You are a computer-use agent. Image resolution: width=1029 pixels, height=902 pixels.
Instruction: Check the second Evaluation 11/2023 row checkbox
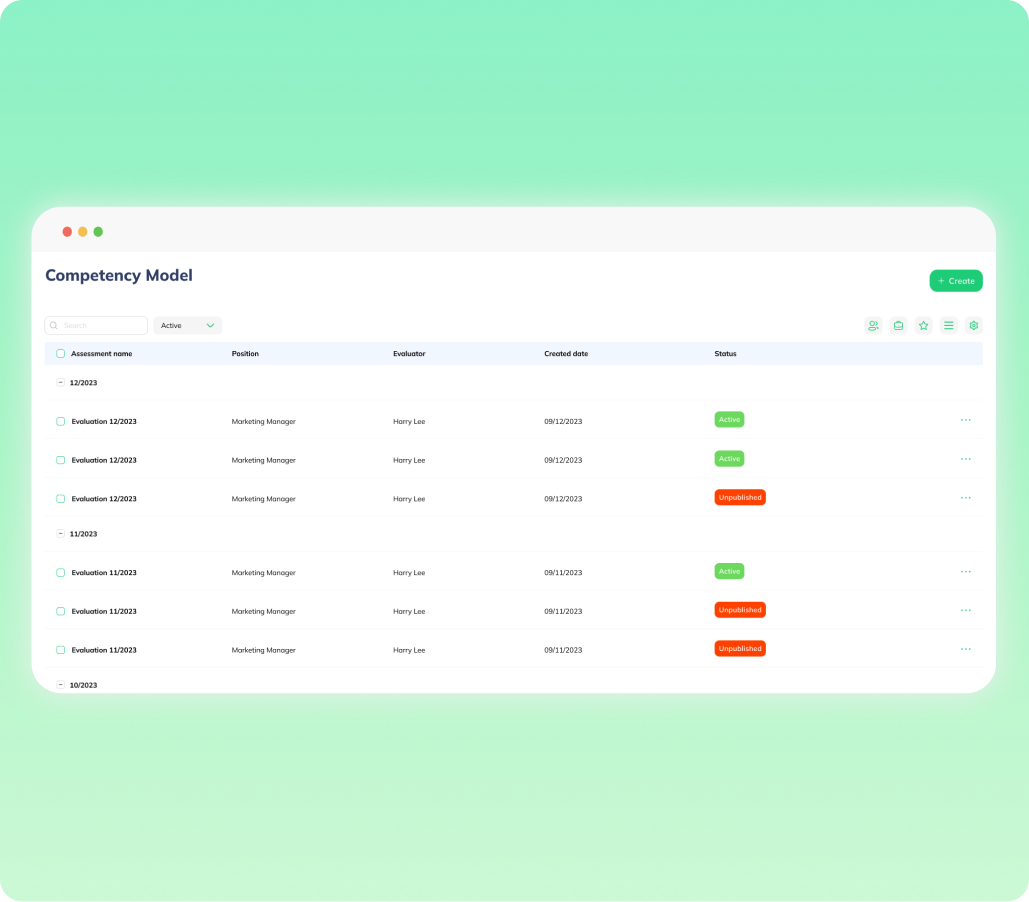pos(61,611)
